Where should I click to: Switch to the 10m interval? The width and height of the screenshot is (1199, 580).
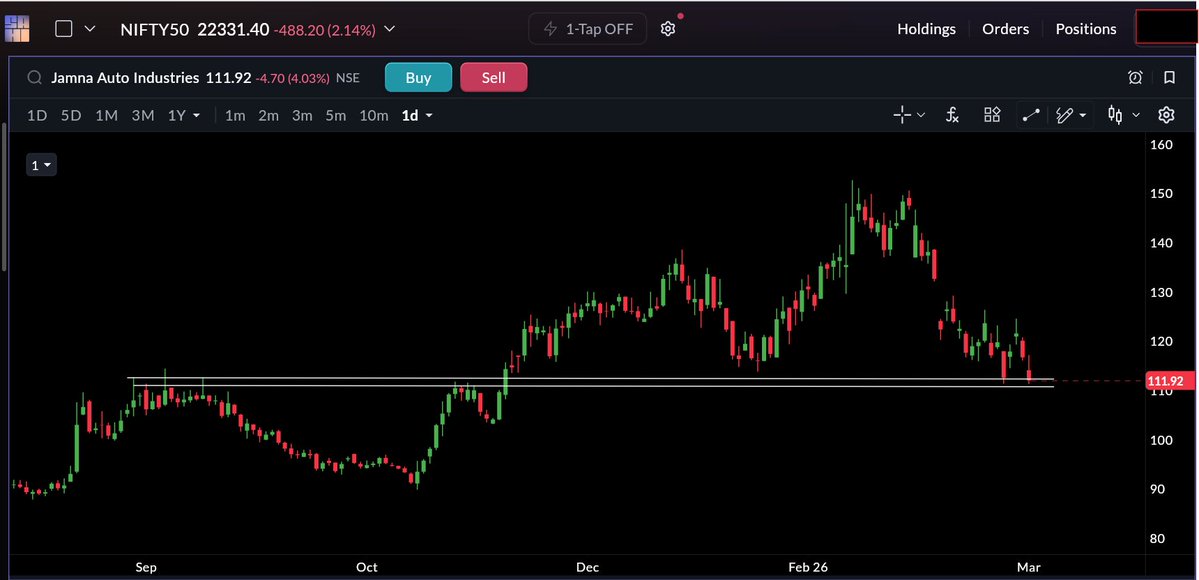(x=374, y=116)
